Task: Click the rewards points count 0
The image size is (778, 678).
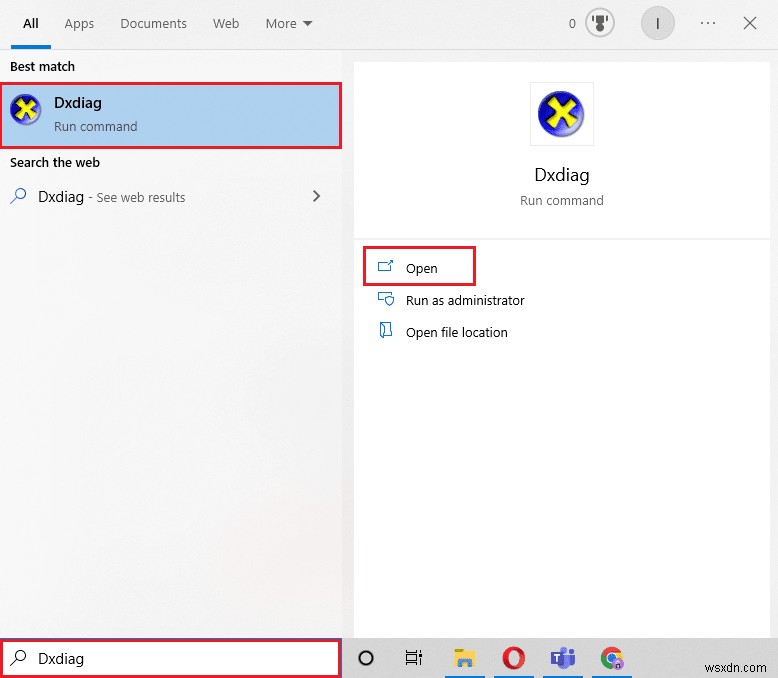Action: (572, 23)
